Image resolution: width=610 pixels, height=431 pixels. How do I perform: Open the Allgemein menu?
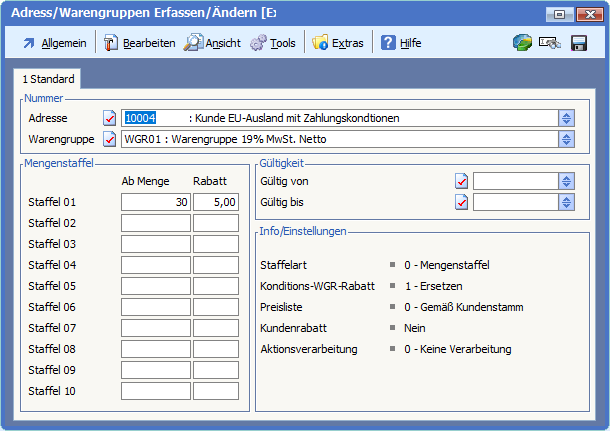[x=54, y=43]
